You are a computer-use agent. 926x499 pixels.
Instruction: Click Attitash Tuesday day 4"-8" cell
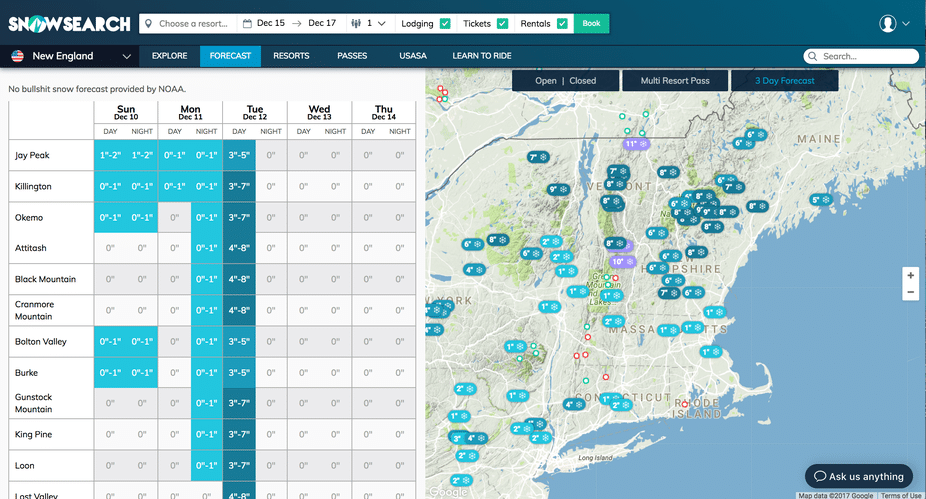239,248
